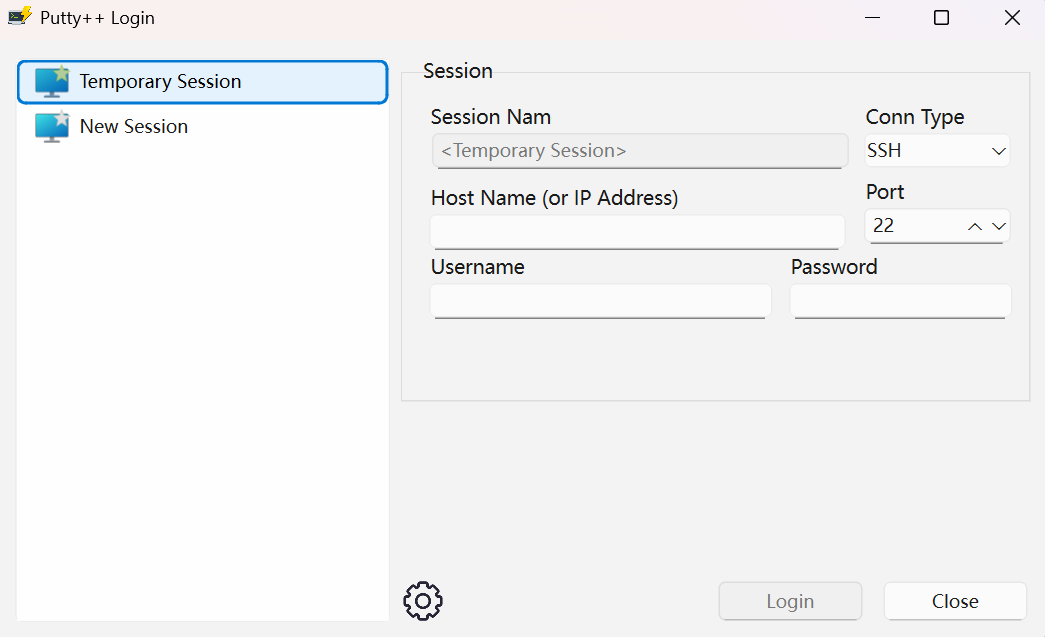Focus the Password input field
The image size is (1045, 637).
pos(900,301)
